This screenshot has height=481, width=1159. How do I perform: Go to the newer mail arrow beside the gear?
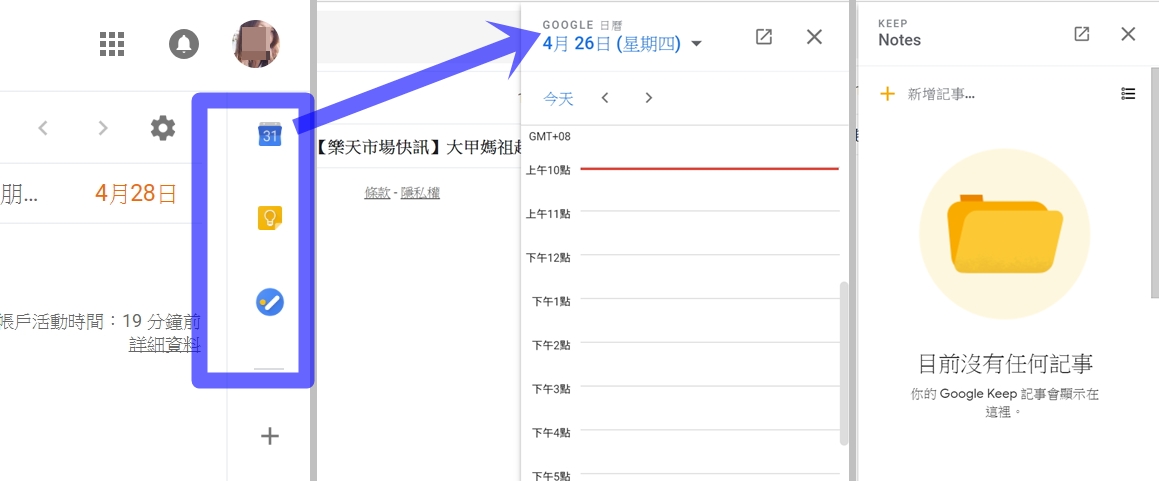[x=43, y=129]
